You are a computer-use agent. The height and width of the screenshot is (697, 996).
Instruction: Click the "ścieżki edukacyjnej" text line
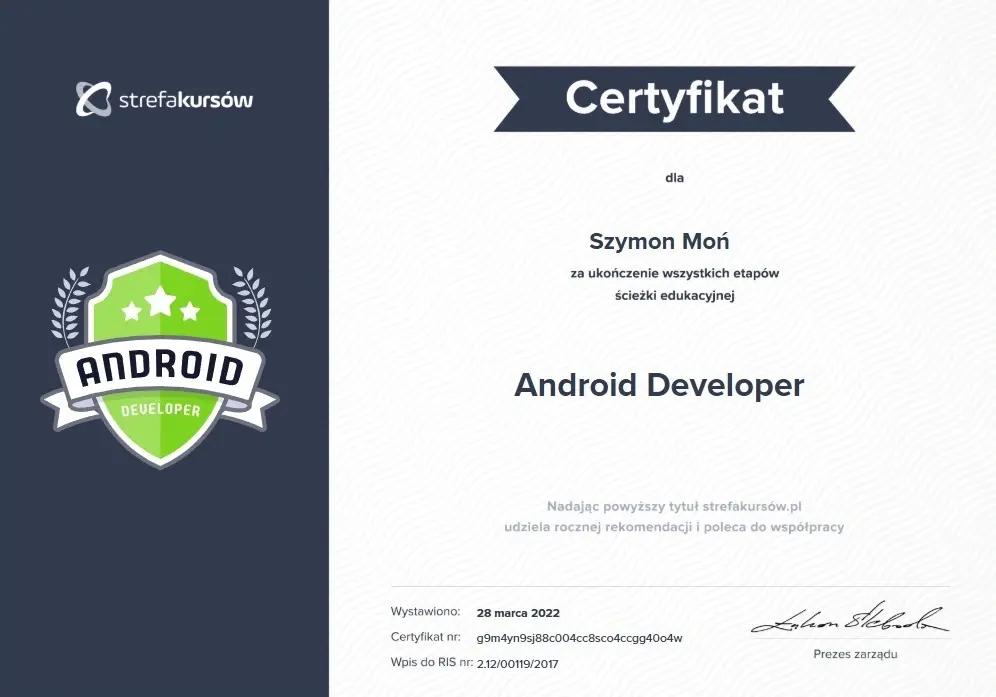(675, 295)
